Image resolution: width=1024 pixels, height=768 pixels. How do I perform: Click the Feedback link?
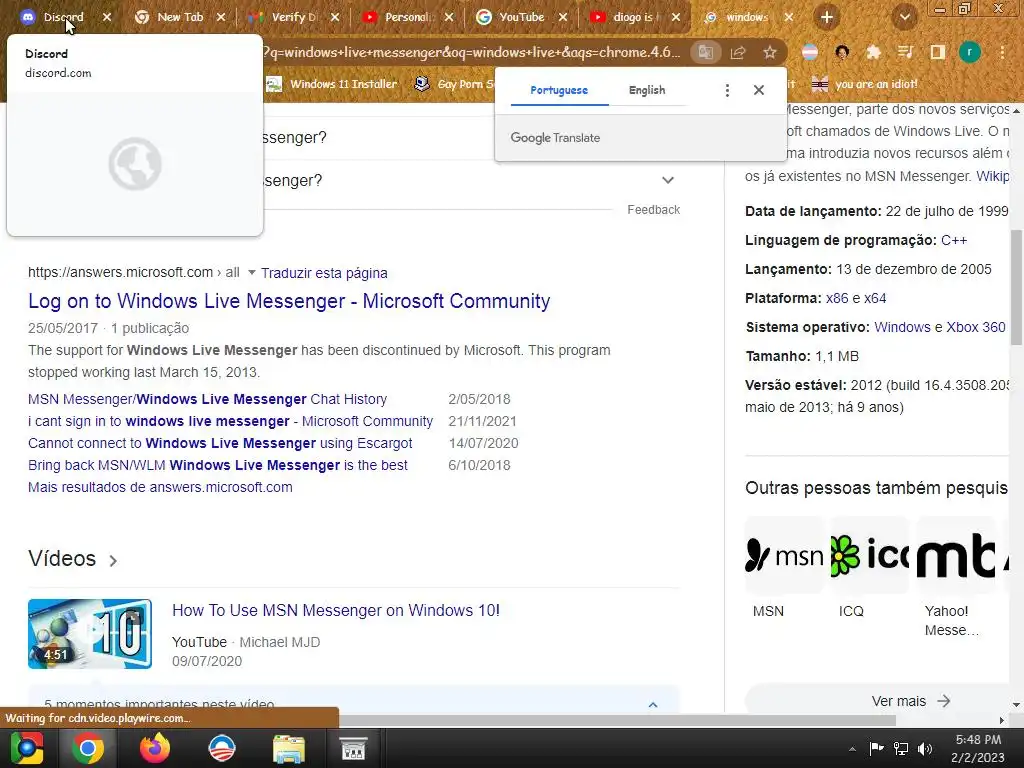coord(653,210)
